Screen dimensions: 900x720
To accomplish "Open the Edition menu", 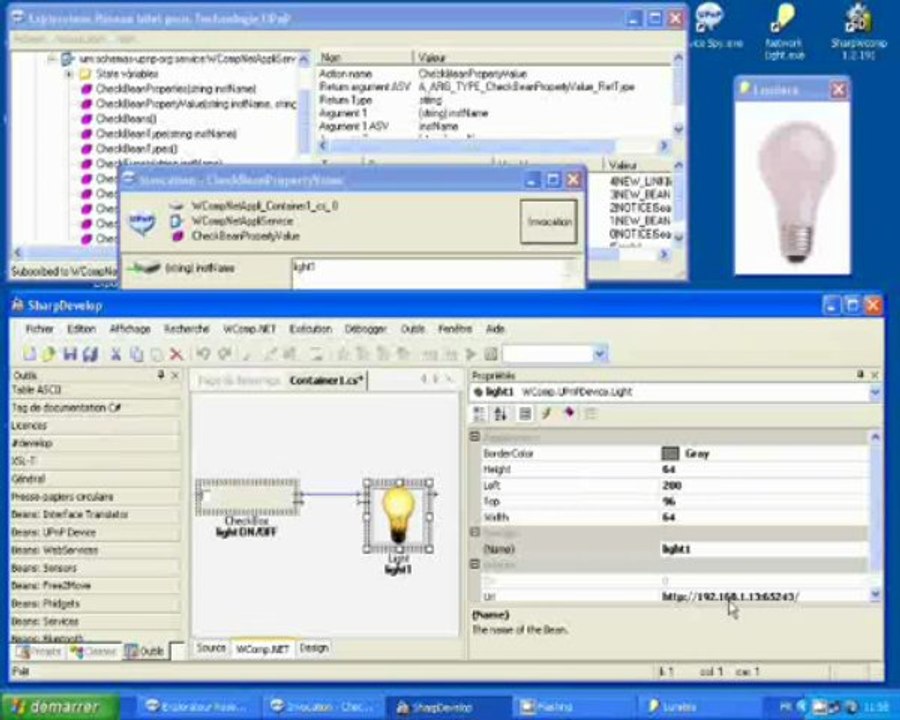I will [x=82, y=329].
